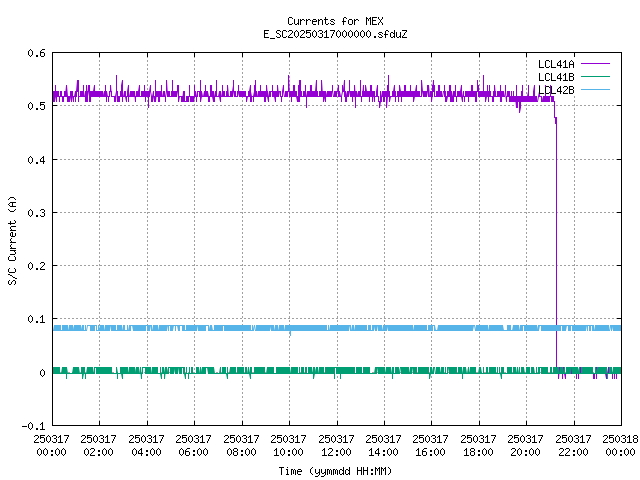Click the x-axis tick 250318 00:00
Image resolution: width=640 pixels, height=480 pixels.
pos(620,445)
